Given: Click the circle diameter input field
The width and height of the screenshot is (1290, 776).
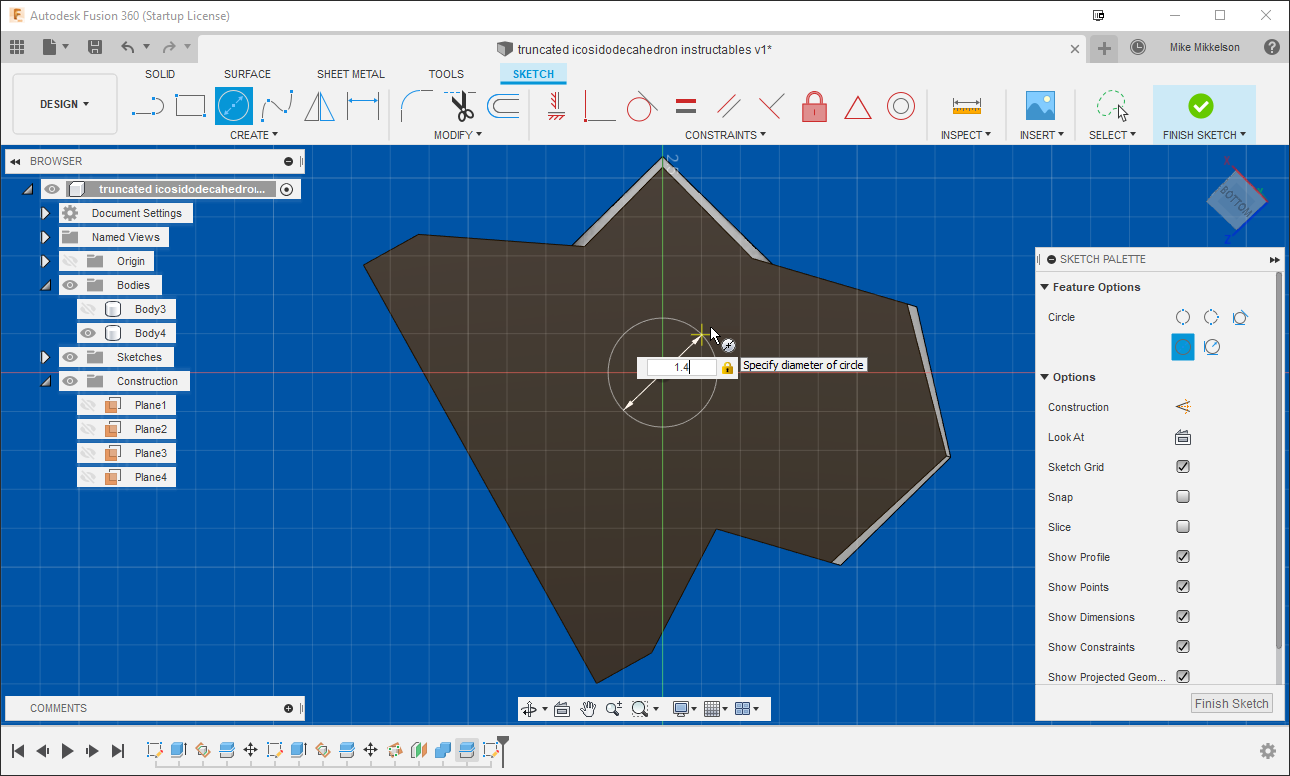Looking at the screenshot, I should pyautogui.click(x=680, y=367).
